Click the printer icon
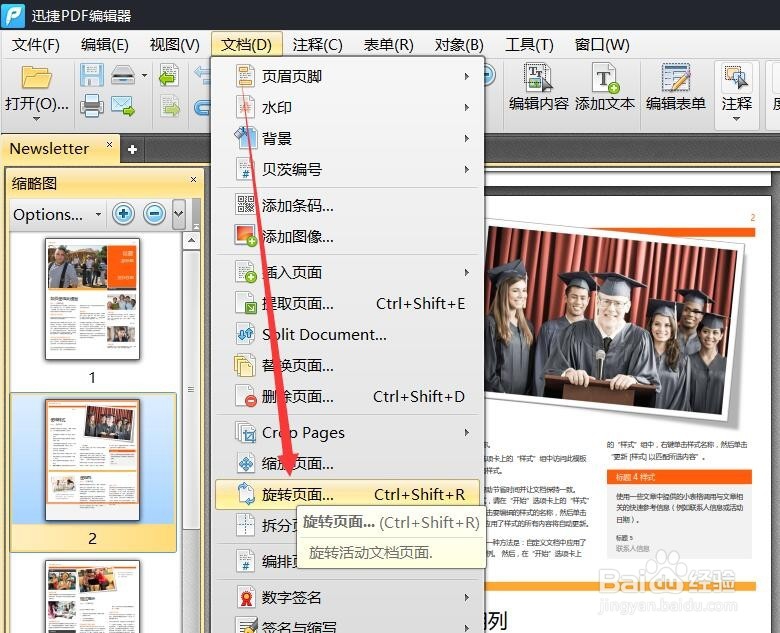The width and height of the screenshot is (780, 633). (x=92, y=106)
